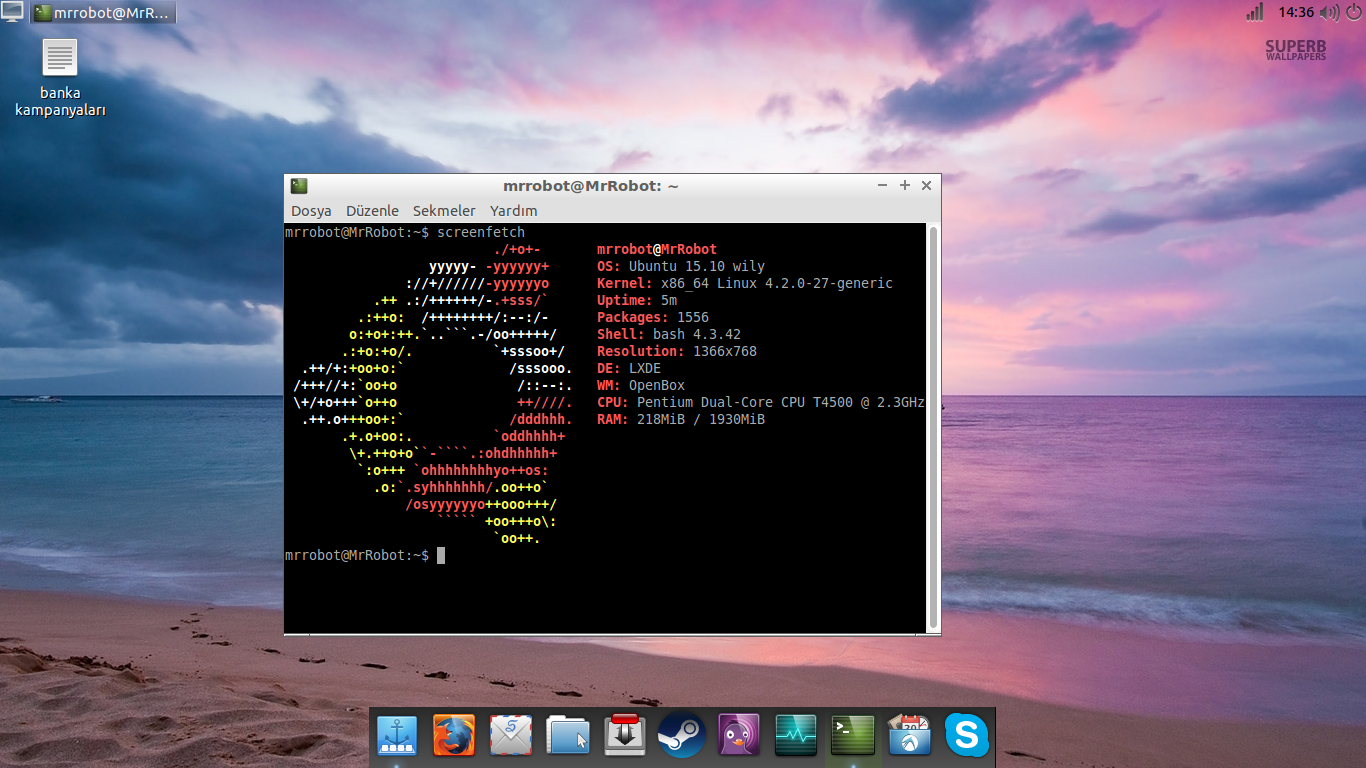Minimize the terminal window
1366x768 pixels.
point(883,186)
